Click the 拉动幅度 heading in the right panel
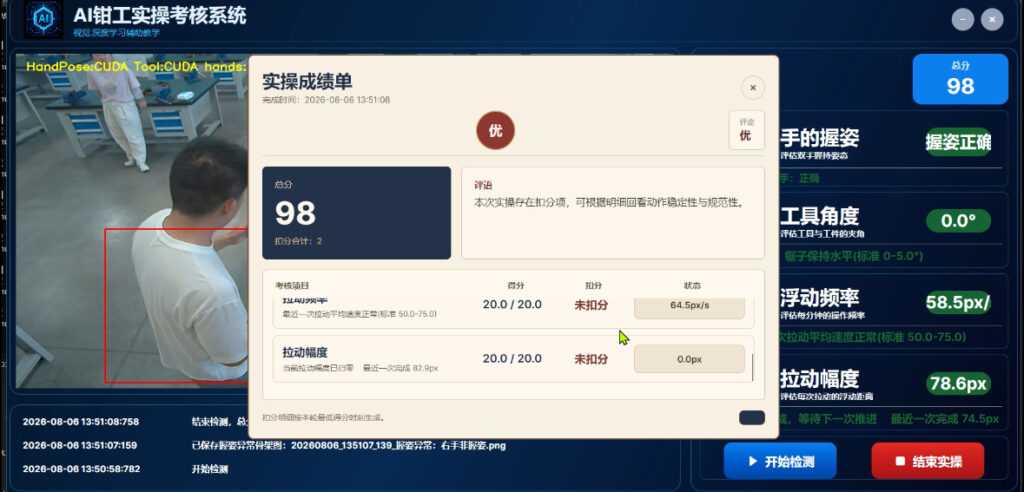 [x=820, y=379]
